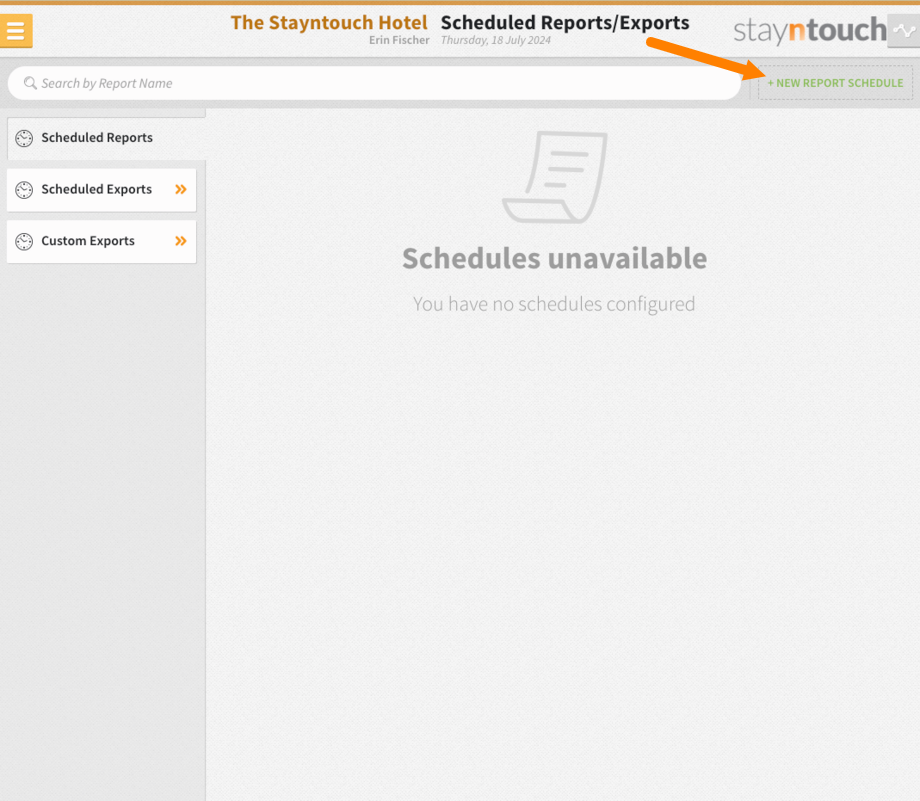Click the activity pulse icon at top right

click(x=904, y=30)
